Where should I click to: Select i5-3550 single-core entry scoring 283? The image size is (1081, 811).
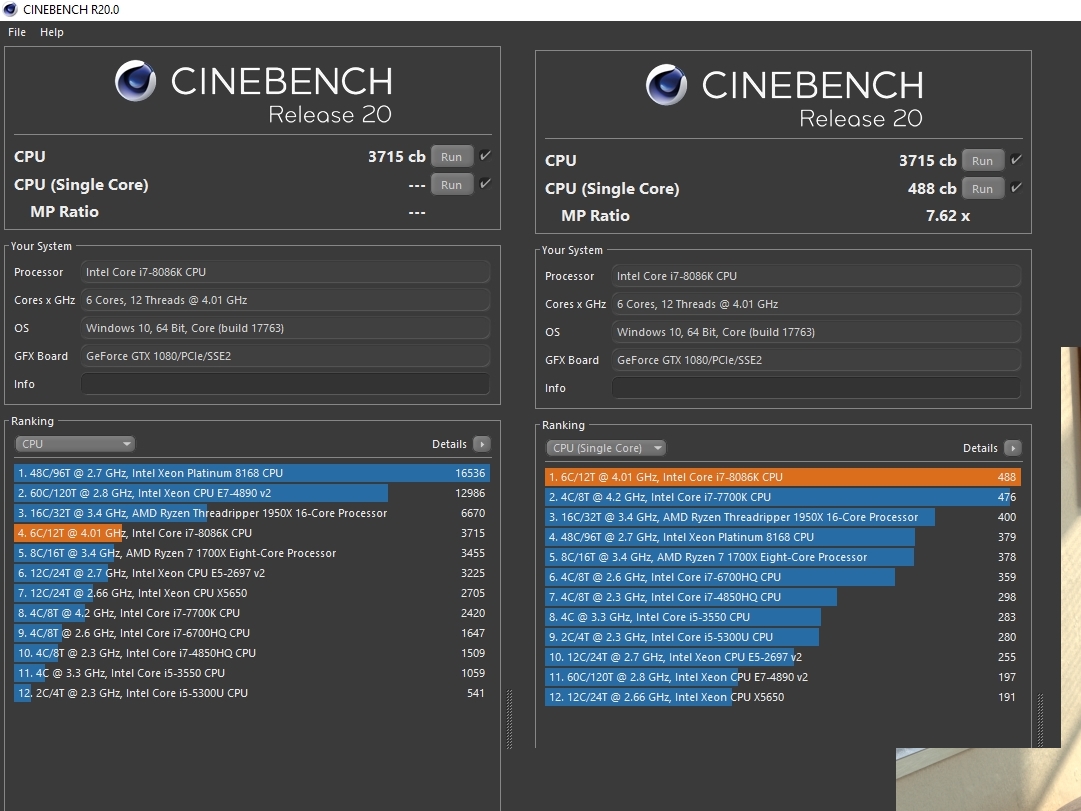[782, 617]
